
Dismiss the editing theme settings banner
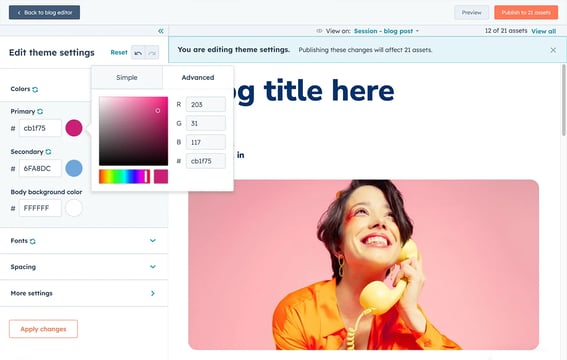[x=553, y=50]
